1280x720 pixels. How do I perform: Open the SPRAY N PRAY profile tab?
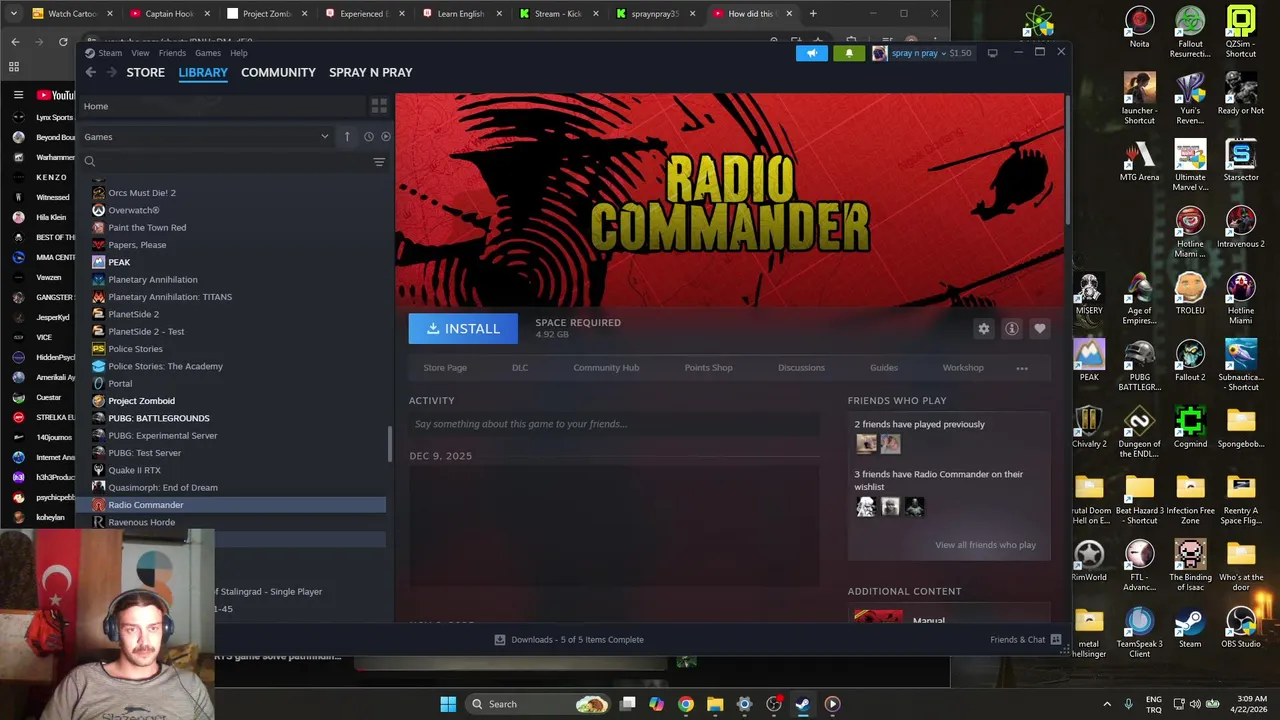[370, 72]
